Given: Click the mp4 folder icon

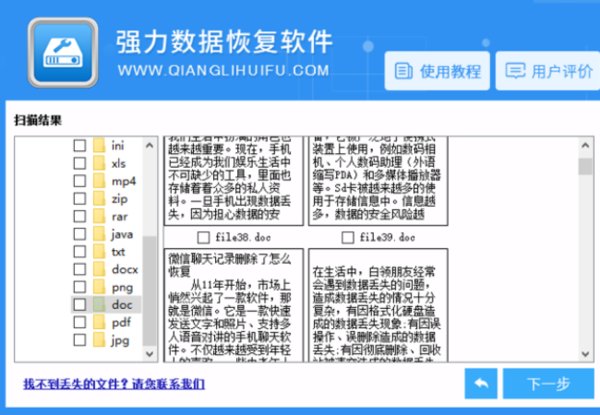Looking at the screenshot, I should coord(99,181).
